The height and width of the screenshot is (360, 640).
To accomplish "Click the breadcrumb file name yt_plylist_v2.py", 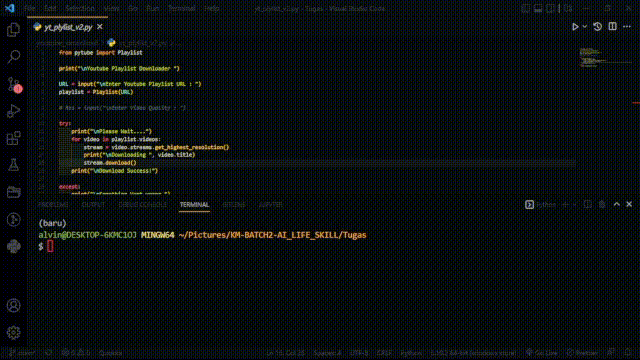I will (142, 43).
